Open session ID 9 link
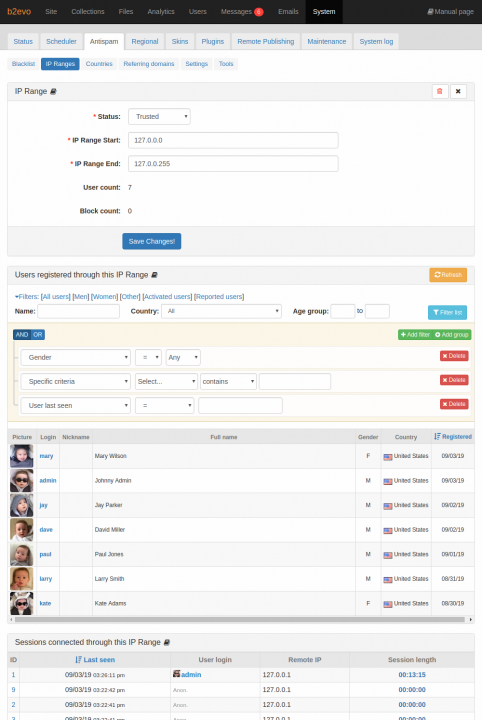482x720 pixels. [x=13, y=690]
